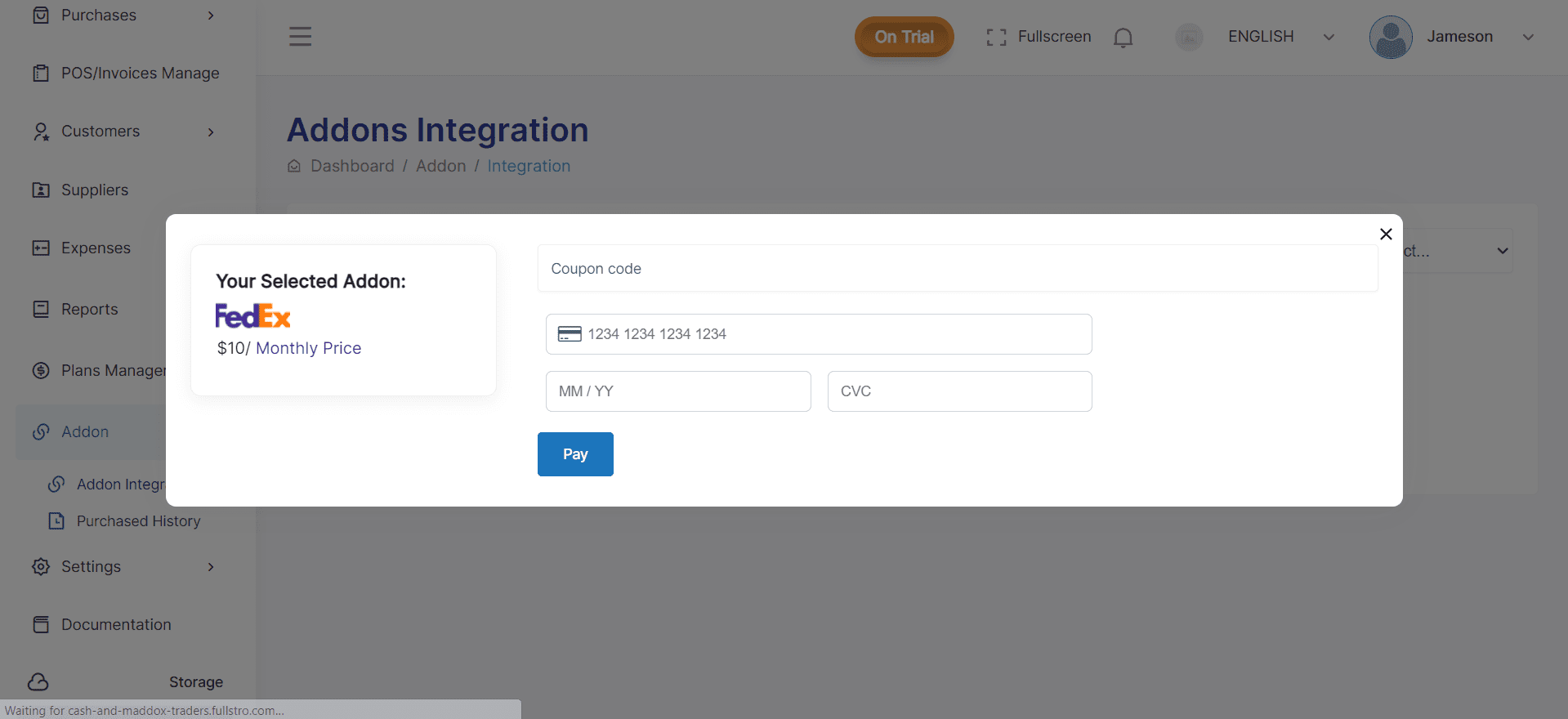Click the FedEx addon logo
Viewport: 1568px width, 719px height.
point(253,316)
